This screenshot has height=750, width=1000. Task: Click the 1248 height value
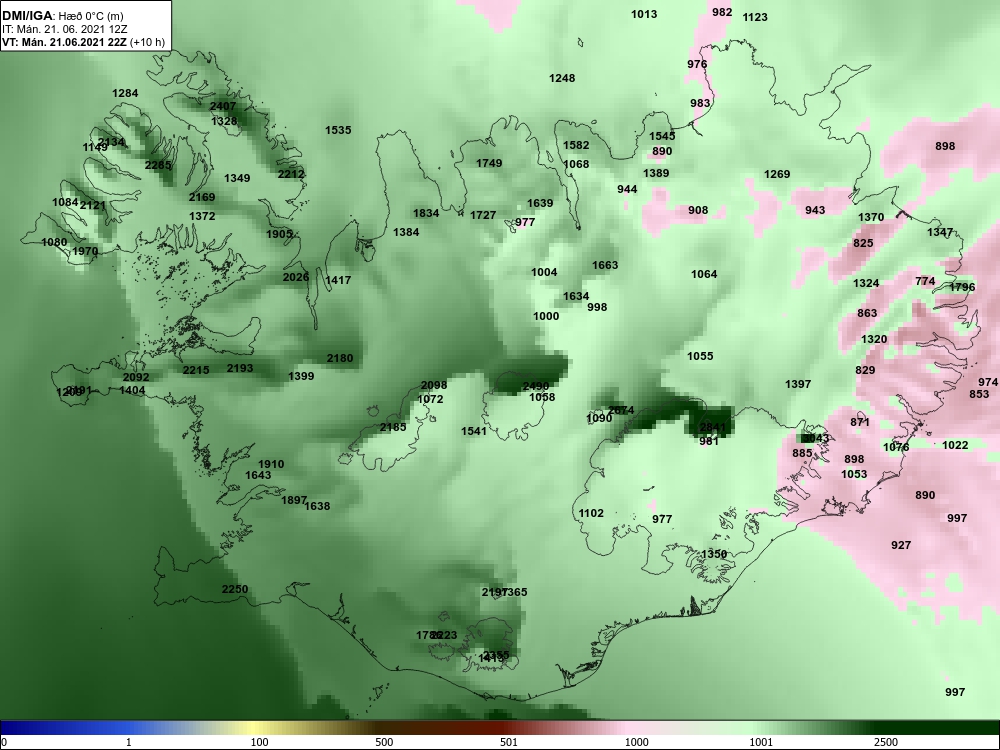[x=562, y=78]
